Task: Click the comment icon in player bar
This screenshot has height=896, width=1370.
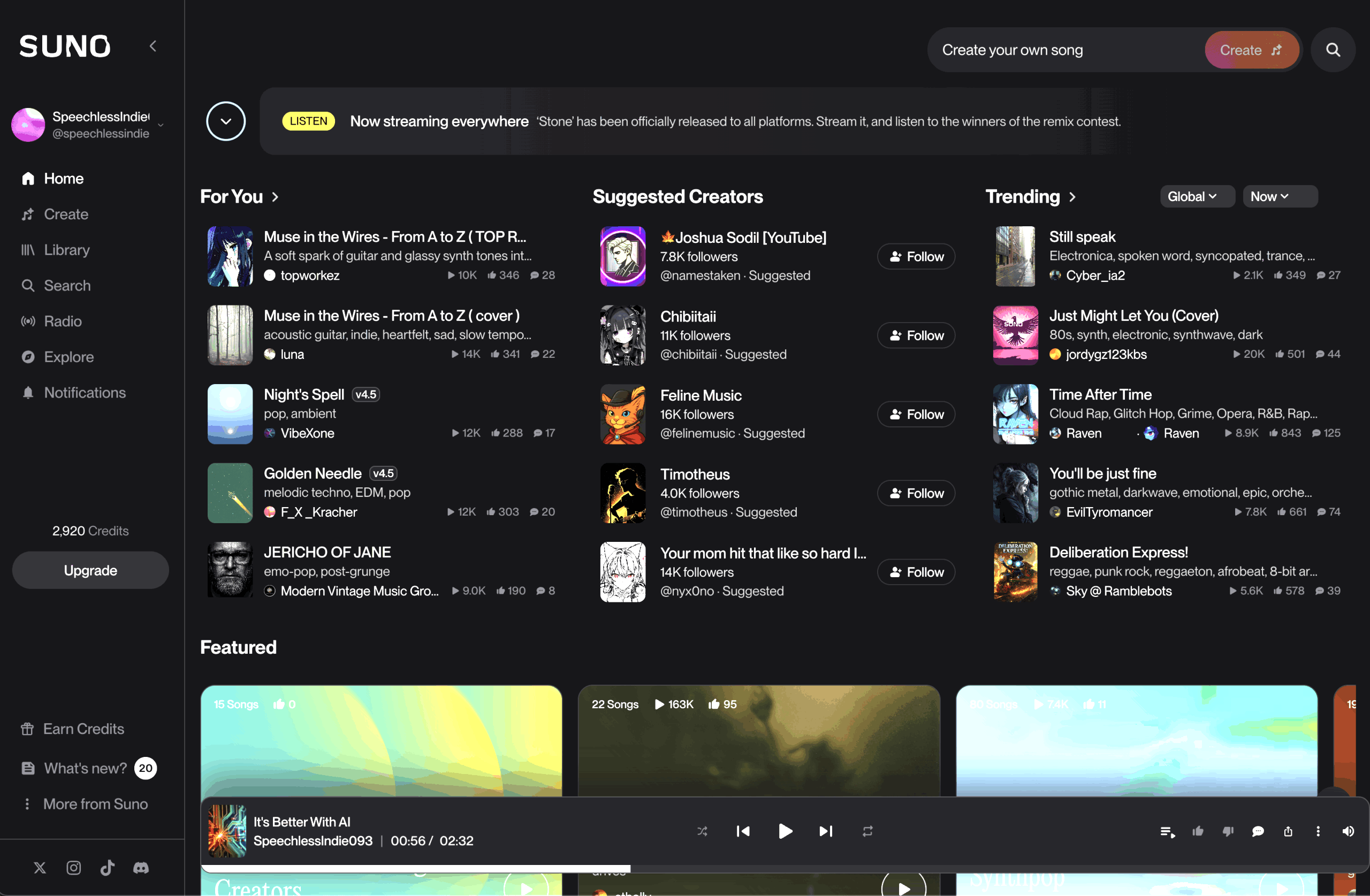Action: [x=1258, y=831]
